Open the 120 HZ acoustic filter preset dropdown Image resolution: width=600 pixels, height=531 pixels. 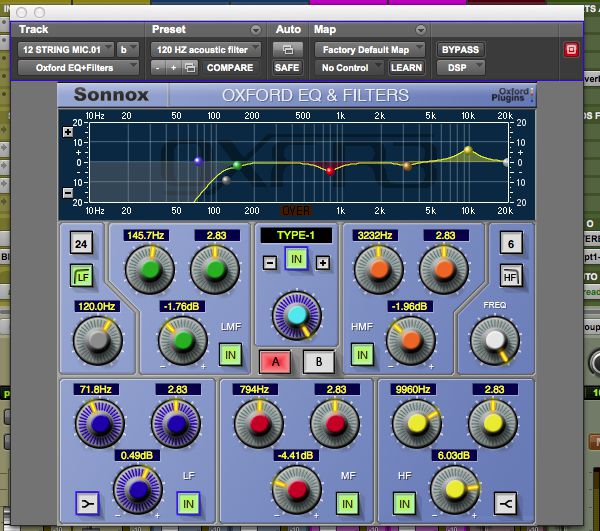pyautogui.click(x=206, y=50)
